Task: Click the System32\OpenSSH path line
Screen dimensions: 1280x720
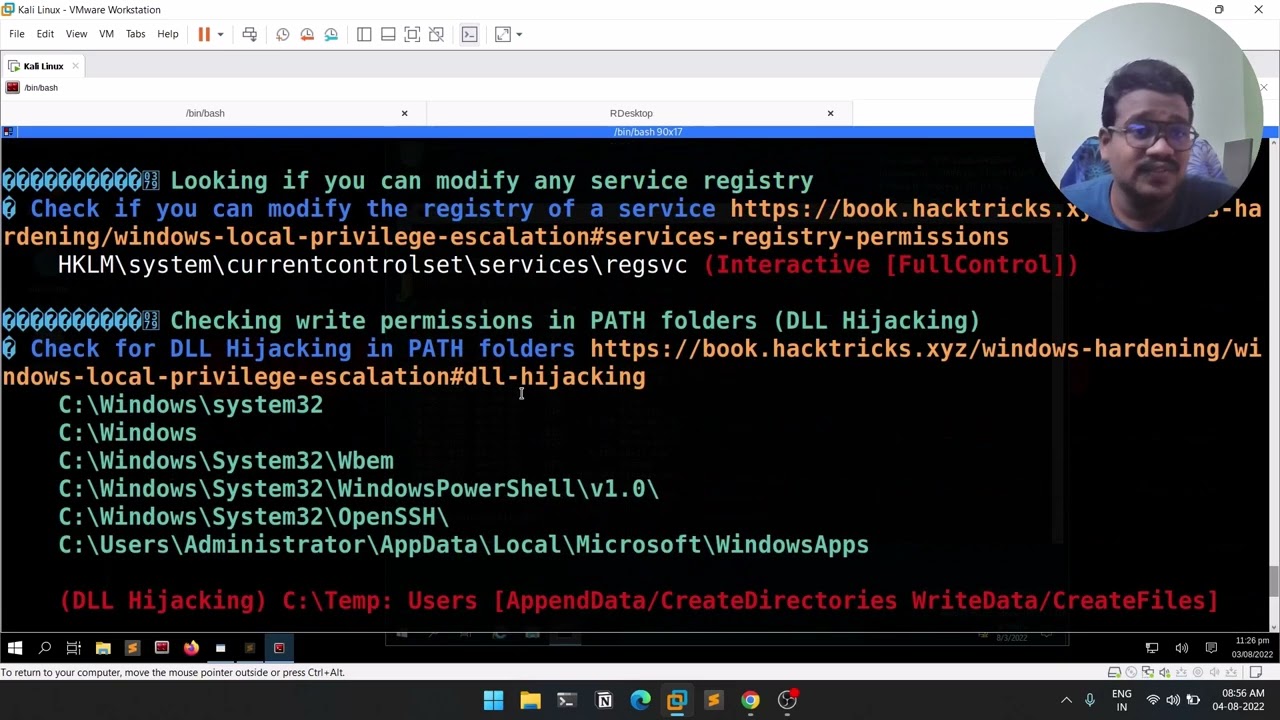Action: (x=253, y=516)
